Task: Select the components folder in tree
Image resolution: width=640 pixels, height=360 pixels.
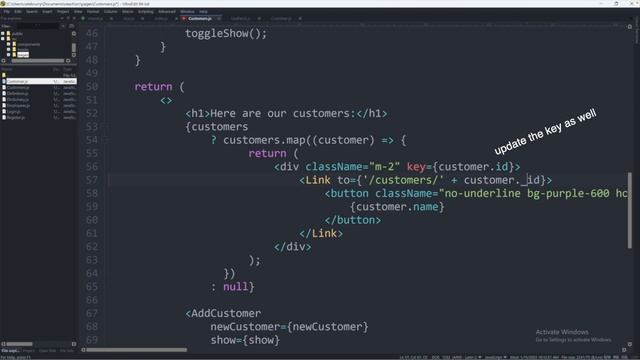Action: coord(29,44)
